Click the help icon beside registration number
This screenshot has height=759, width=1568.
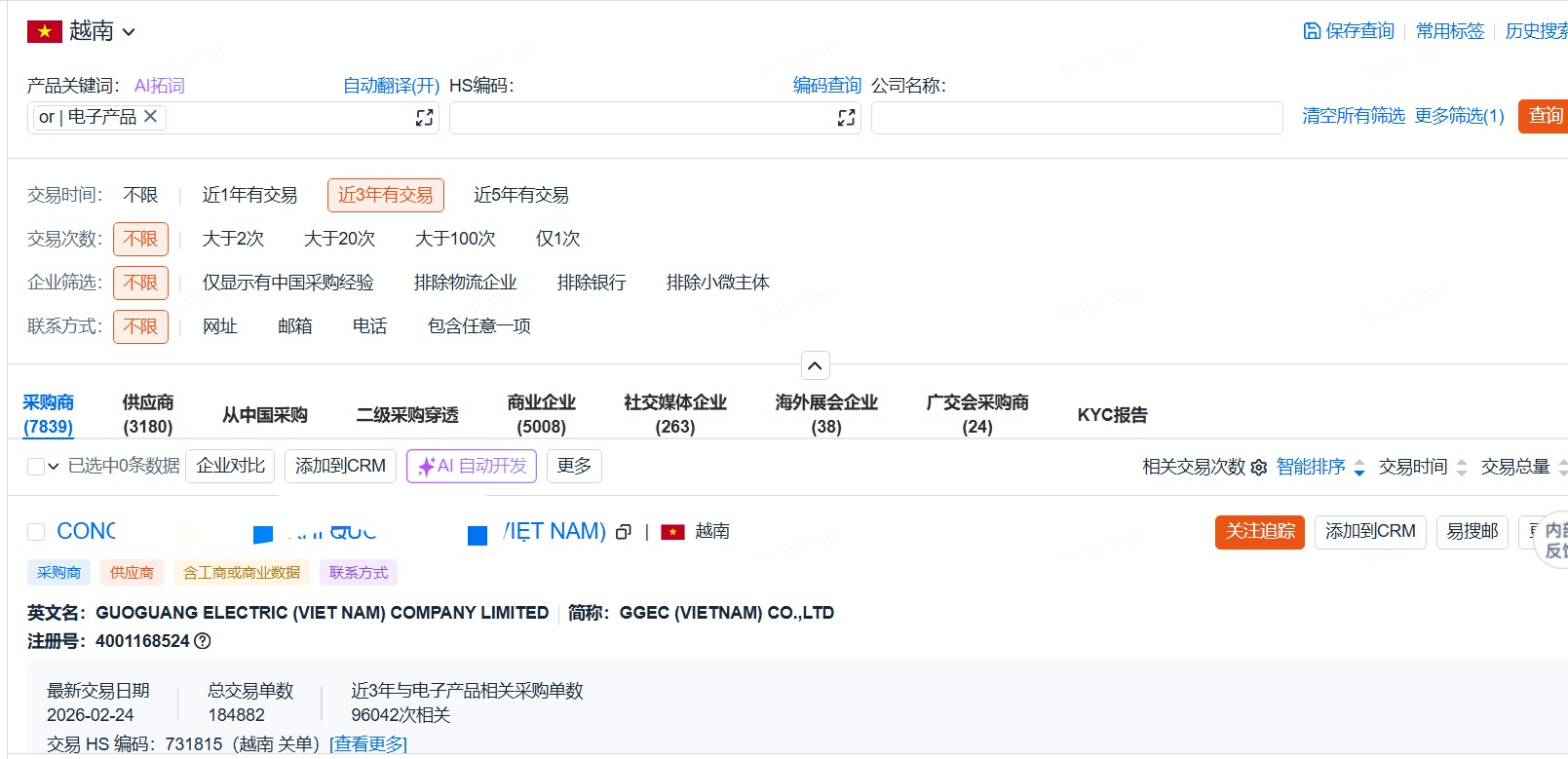(x=203, y=641)
